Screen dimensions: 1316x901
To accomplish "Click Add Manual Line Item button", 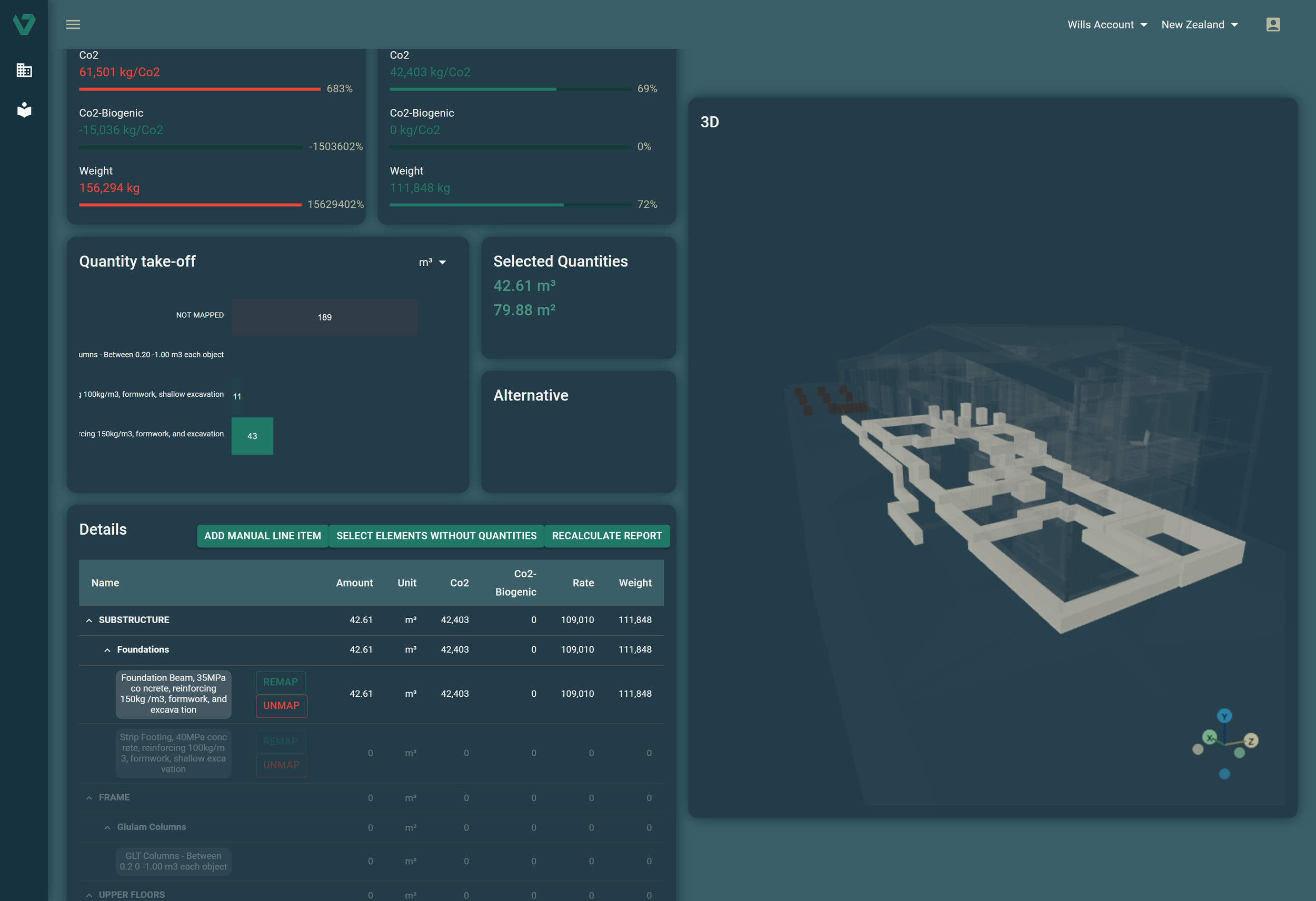I will [263, 536].
